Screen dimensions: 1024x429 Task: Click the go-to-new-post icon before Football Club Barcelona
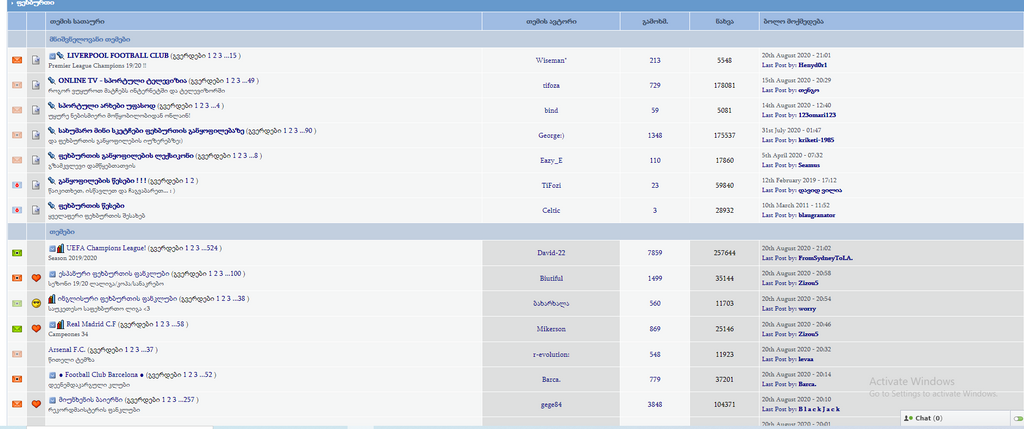(x=52, y=375)
